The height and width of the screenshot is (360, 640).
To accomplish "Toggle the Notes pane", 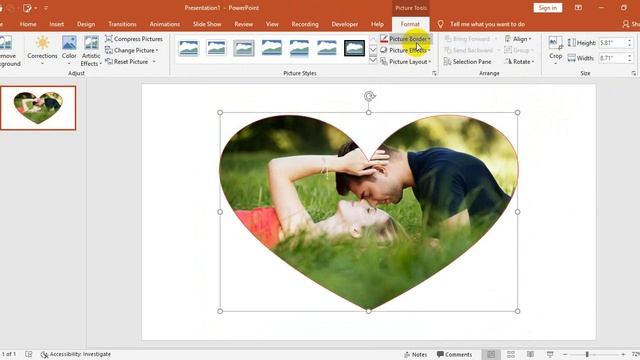I will pyautogui.click(x=416, y=354).
